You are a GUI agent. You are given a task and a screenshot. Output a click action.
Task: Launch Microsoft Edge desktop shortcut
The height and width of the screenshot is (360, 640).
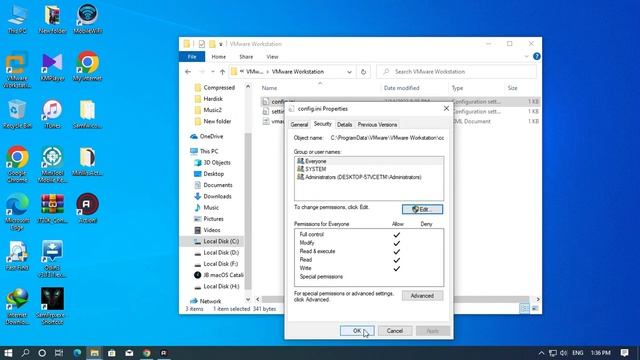click(17, 212)
